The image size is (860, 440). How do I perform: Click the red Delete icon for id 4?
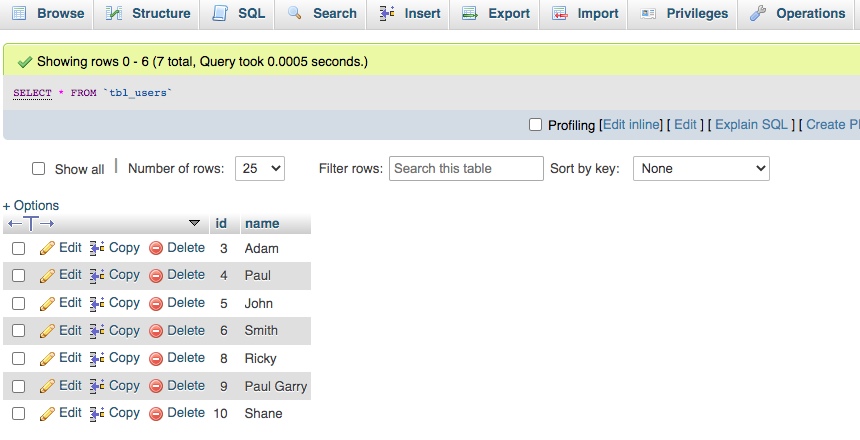pyautogui.click(x=156, y=276)
